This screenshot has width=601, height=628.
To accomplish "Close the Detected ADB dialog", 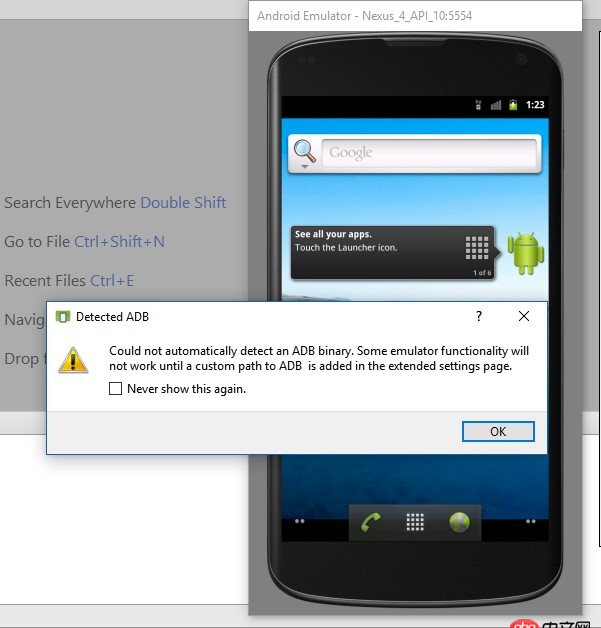I will (523, 317).
